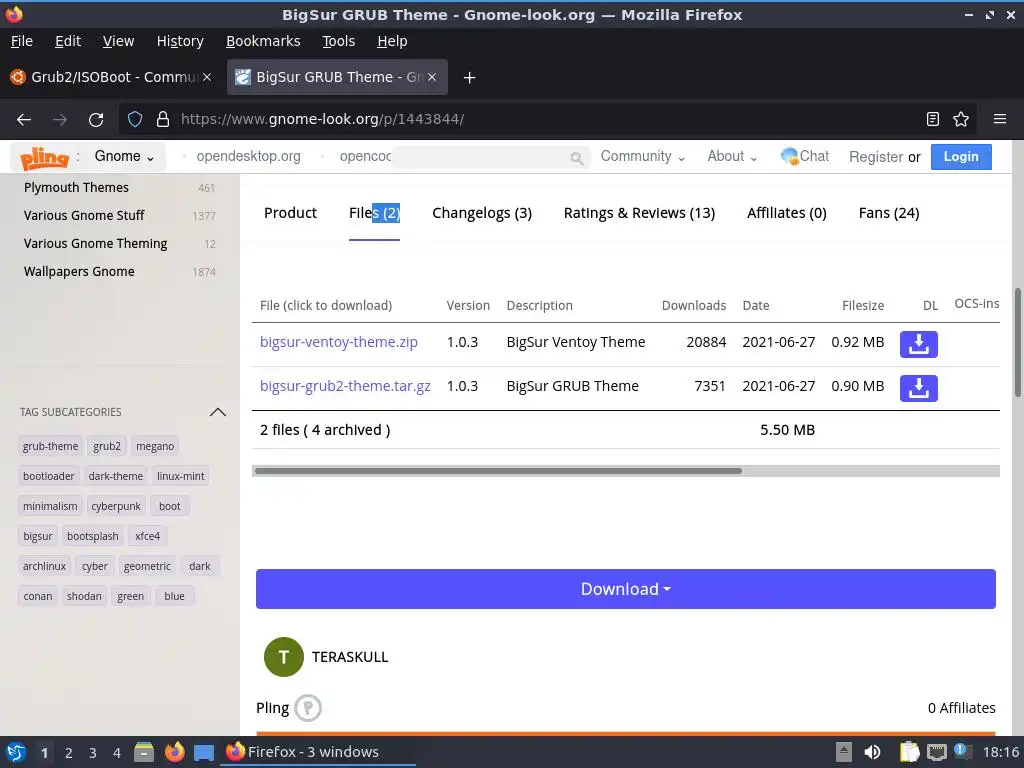Open the History menu
The height and width of the screenshot is (768, 1024).
tap(180, 41)
